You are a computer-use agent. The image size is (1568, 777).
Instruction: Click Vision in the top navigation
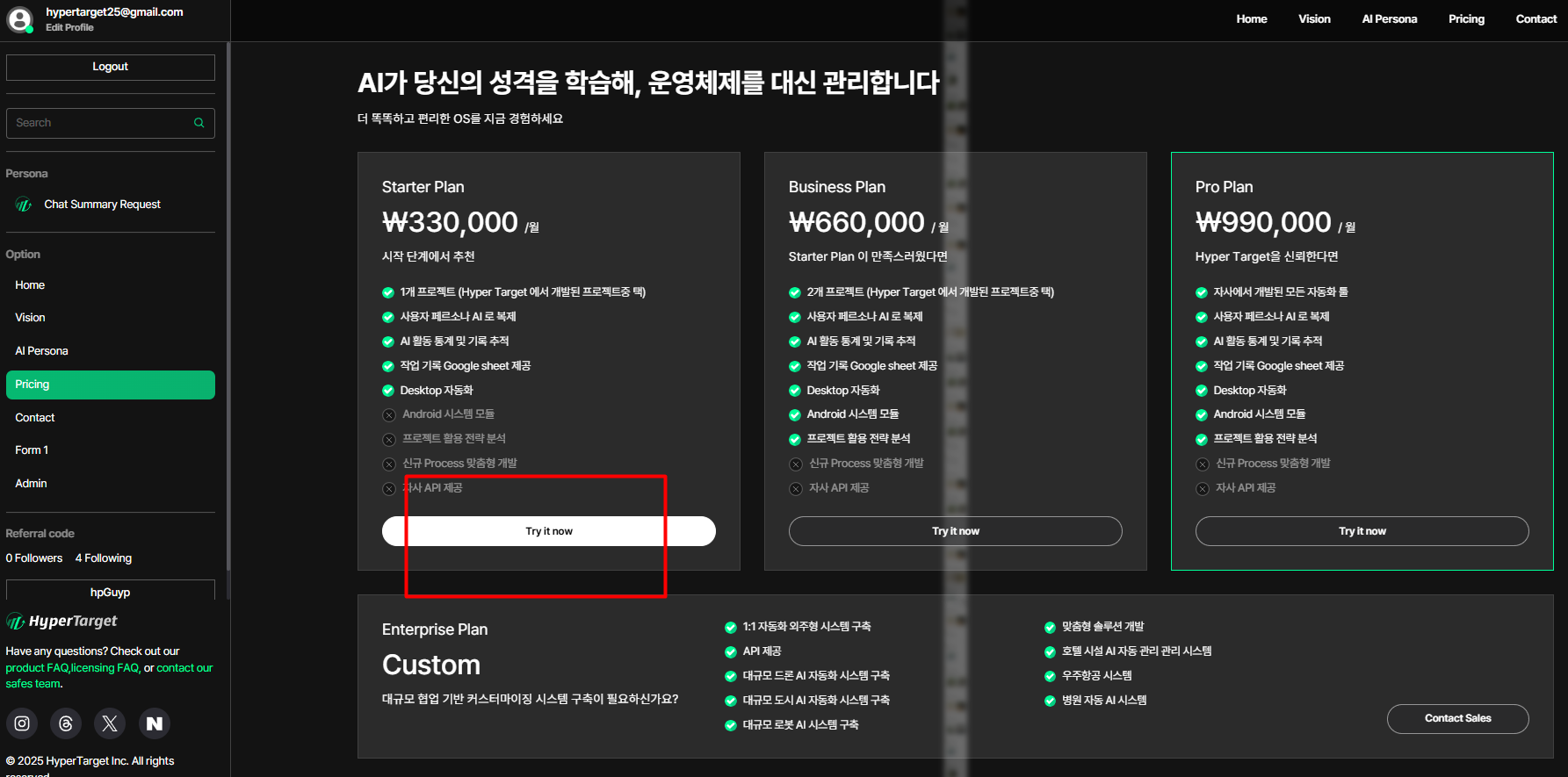[x=1315, y=19]
